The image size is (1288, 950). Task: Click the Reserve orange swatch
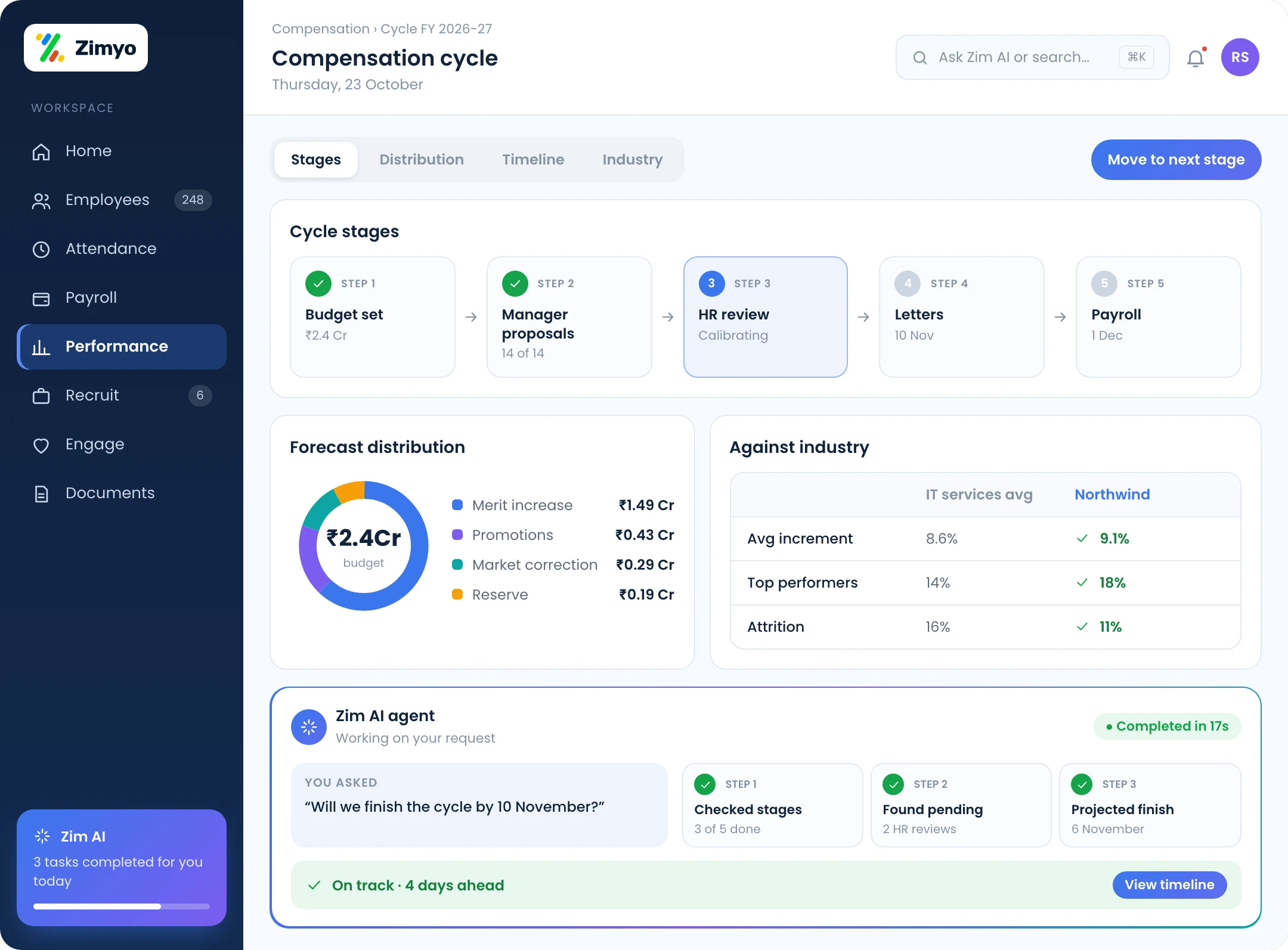457,594
